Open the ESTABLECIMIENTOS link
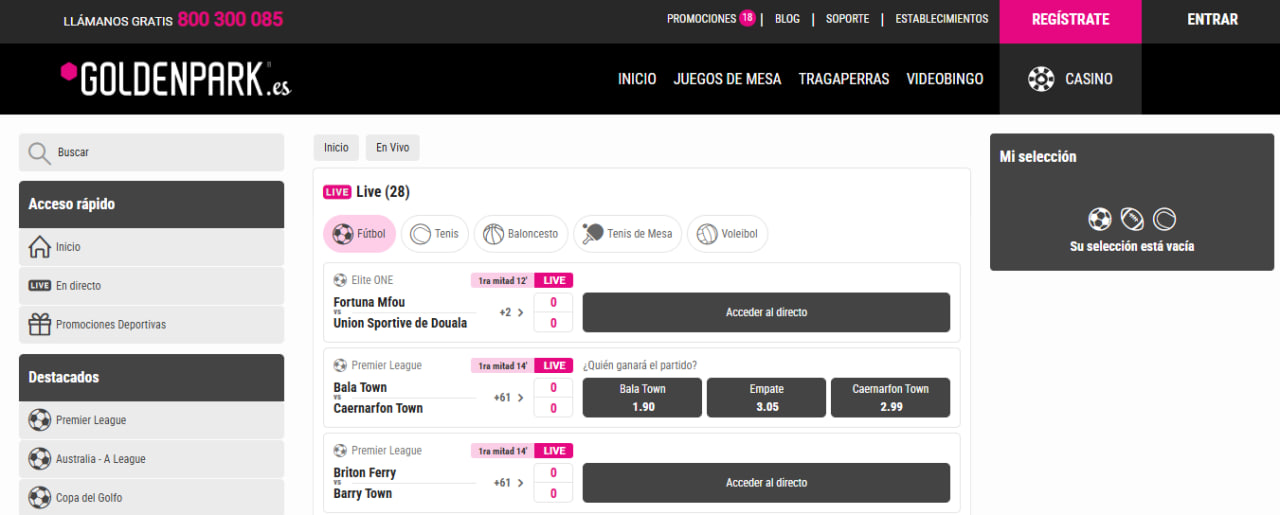This screenshot has width=1280, height=515. pos(941,19)
